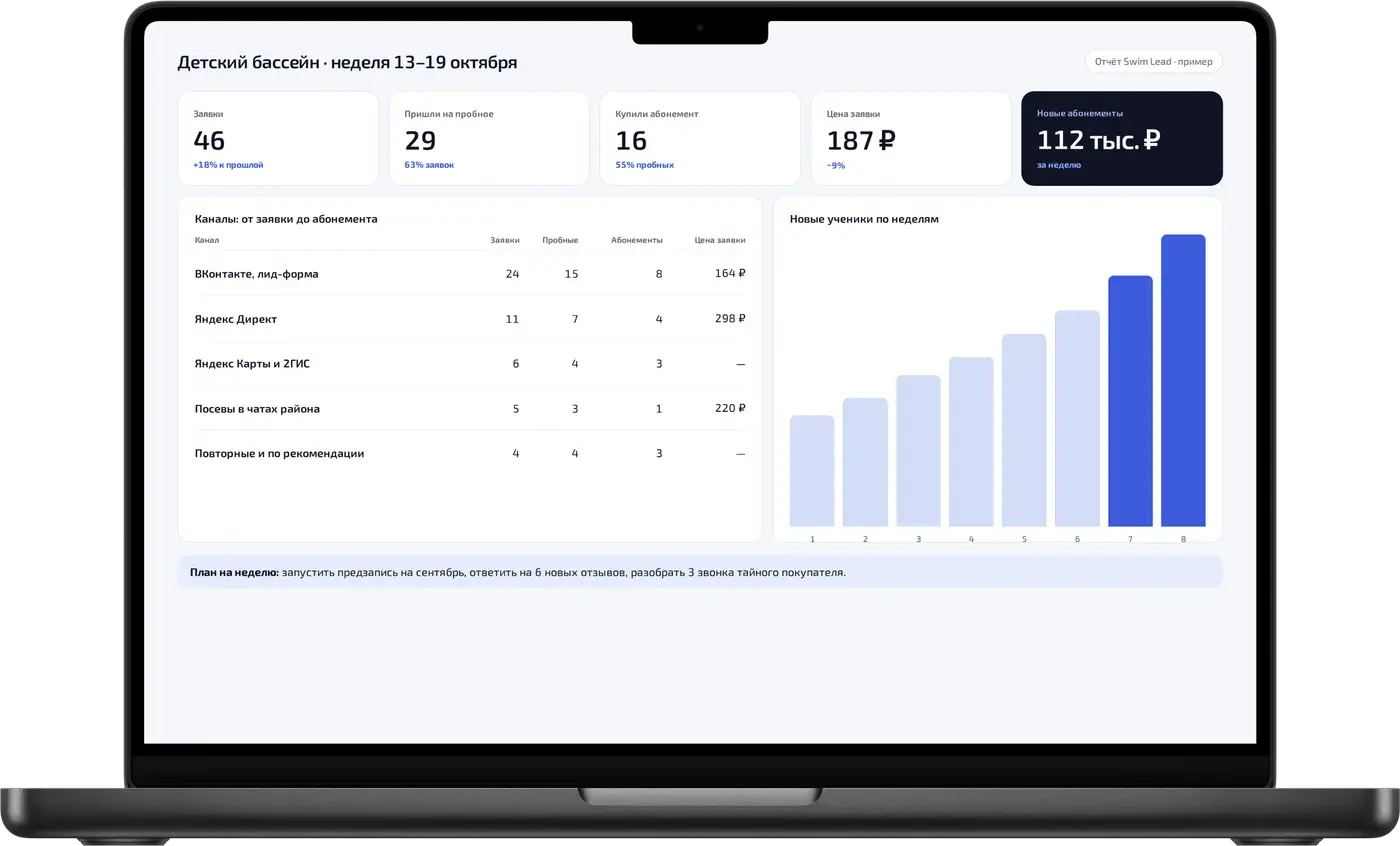Viewport: 1400px width, 846px height.
Task: Select the "Пришли на пробное" metric card
Action: [489, 138]
